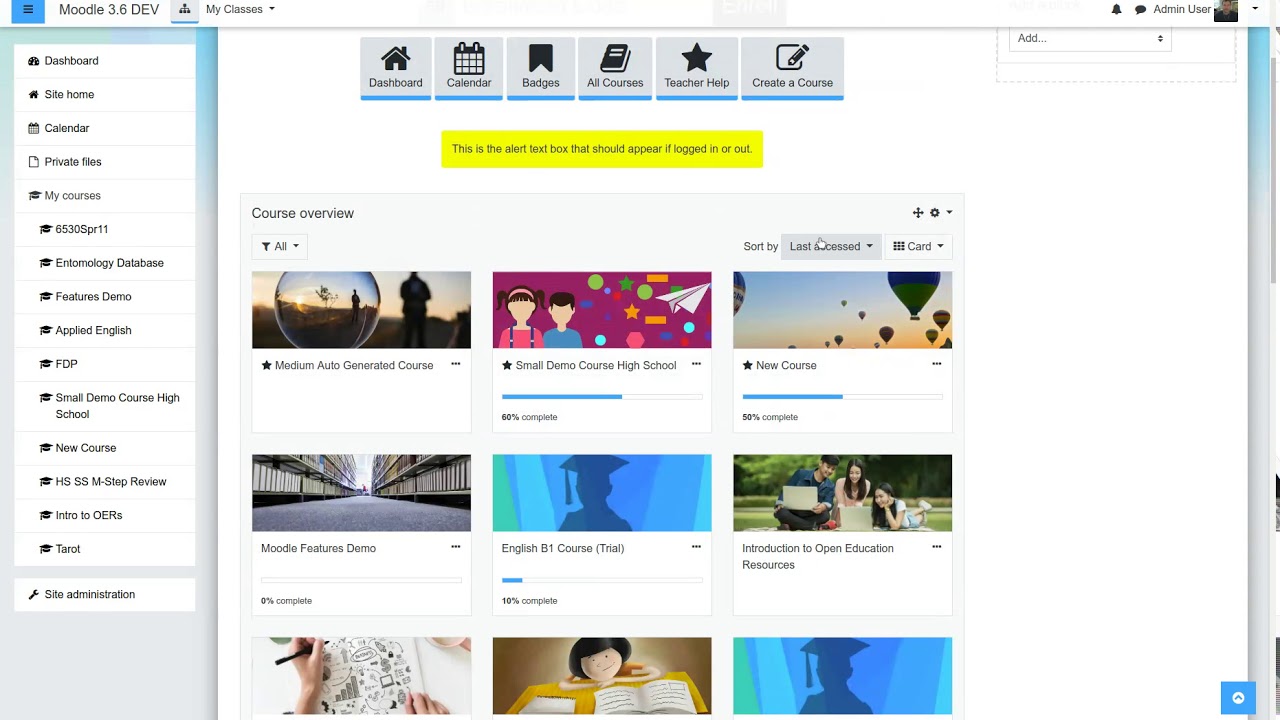Screen dimensions: 1280x720
Task: Click the All Courses book tile
Action: (615, 68)
